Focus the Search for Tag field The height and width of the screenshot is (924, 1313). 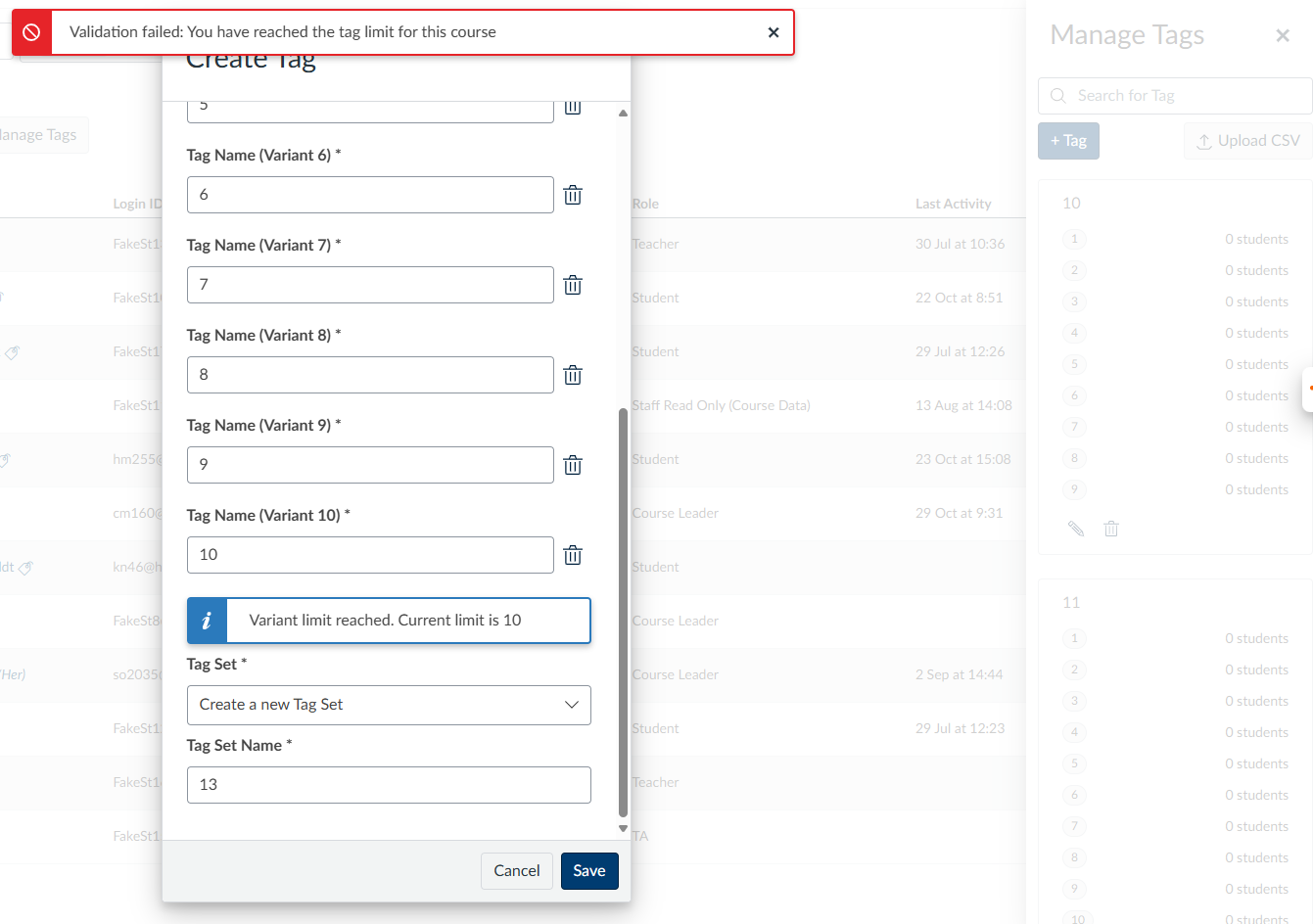coord(1175,96)
